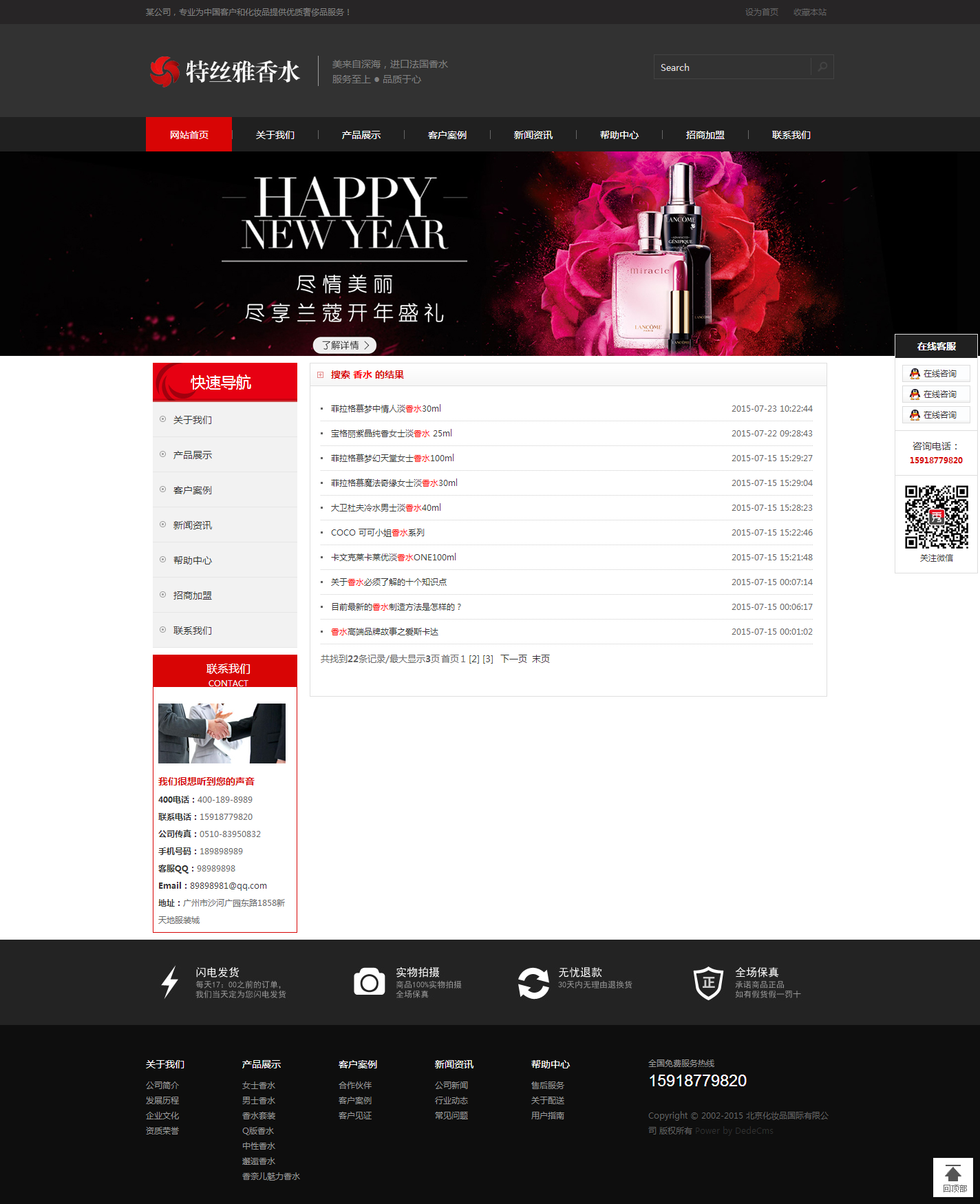The image size is (980, 1204).
Task: Open result 目前最新的香水制造方法是怎样的？
Action: (397, 607)
